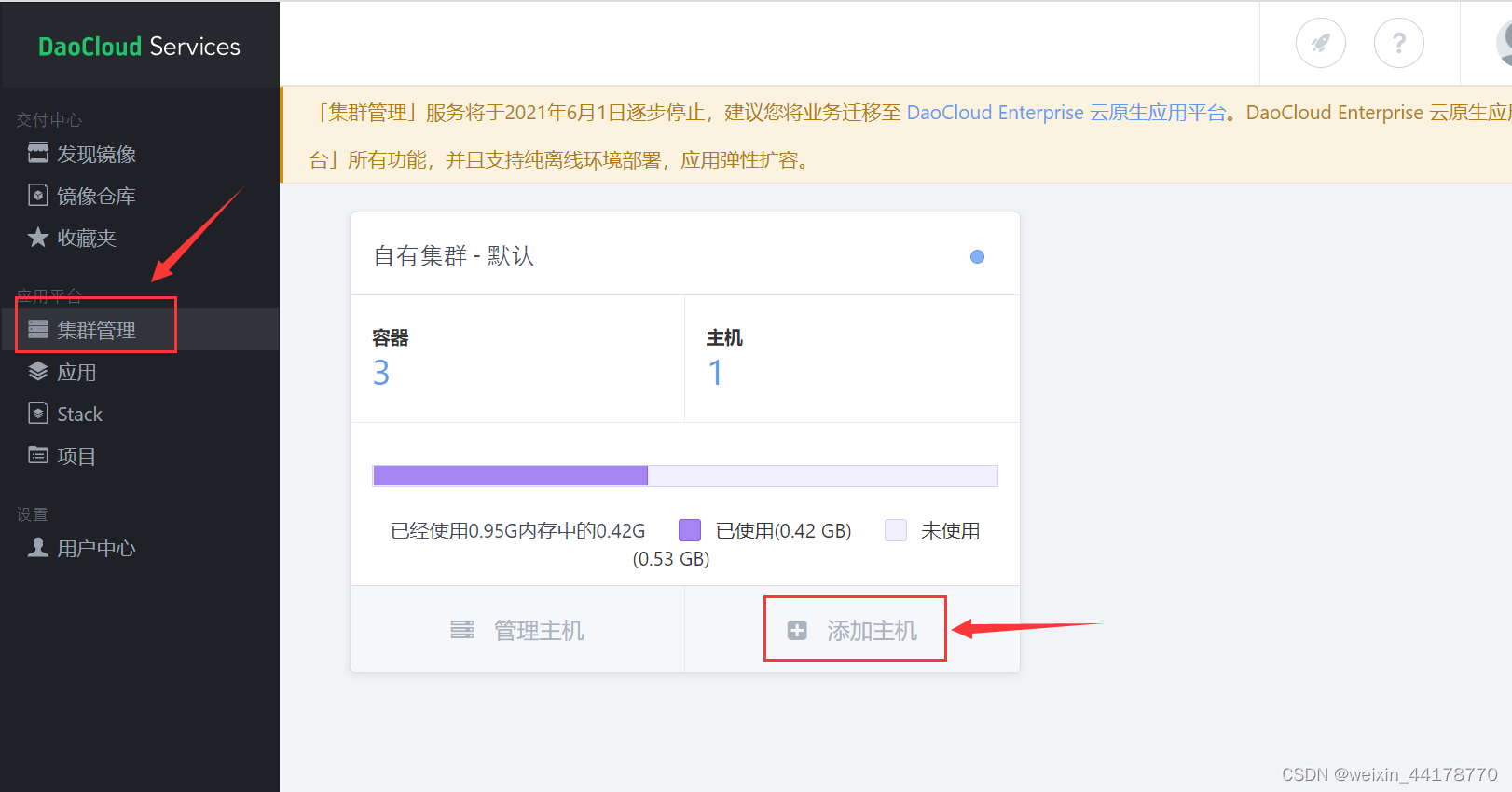Screen dimensions: 1512x792
Task: Click the 主机 label
Action: (724, 337)
